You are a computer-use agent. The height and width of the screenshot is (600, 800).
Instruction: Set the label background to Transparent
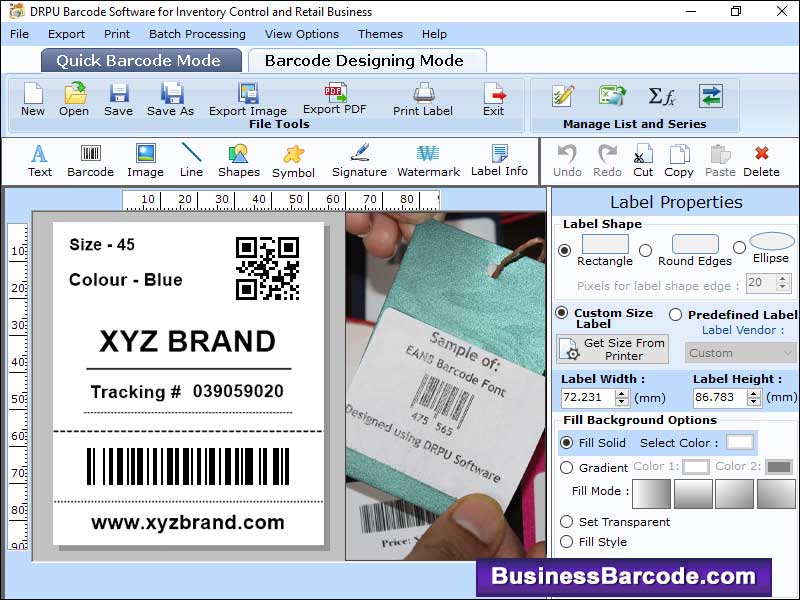tap(567, 521)
